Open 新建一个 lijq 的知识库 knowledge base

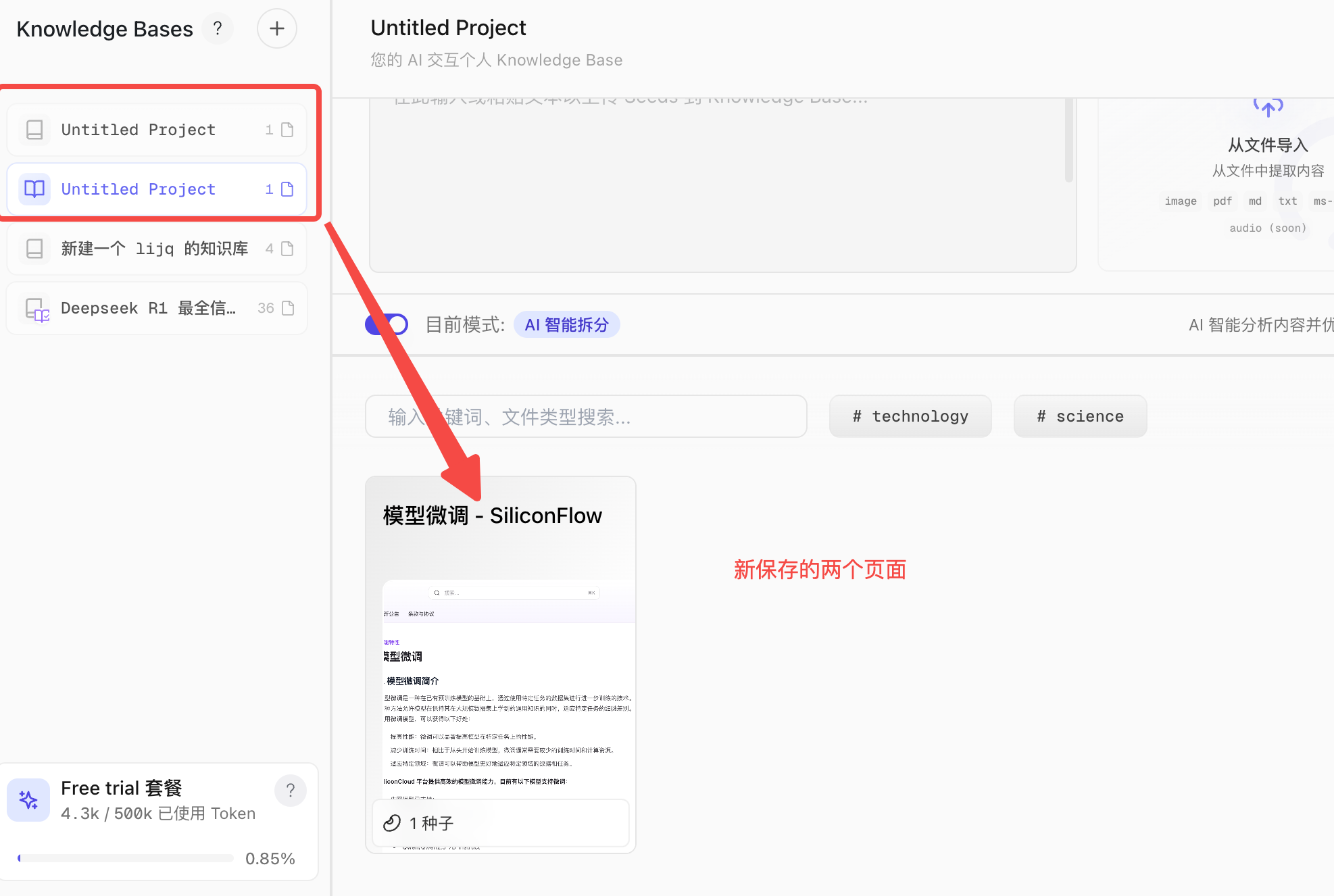tap(157, 249)
